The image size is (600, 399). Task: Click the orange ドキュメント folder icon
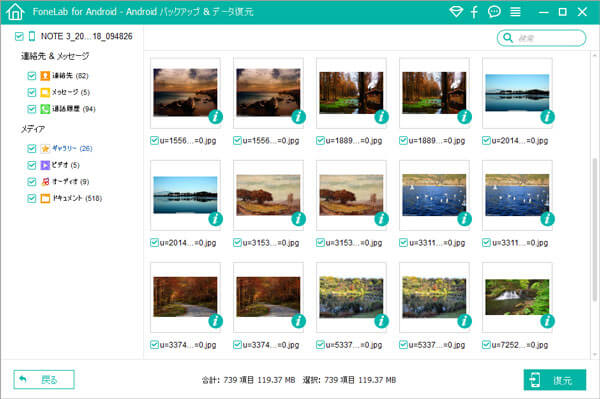tap(45, 198)
